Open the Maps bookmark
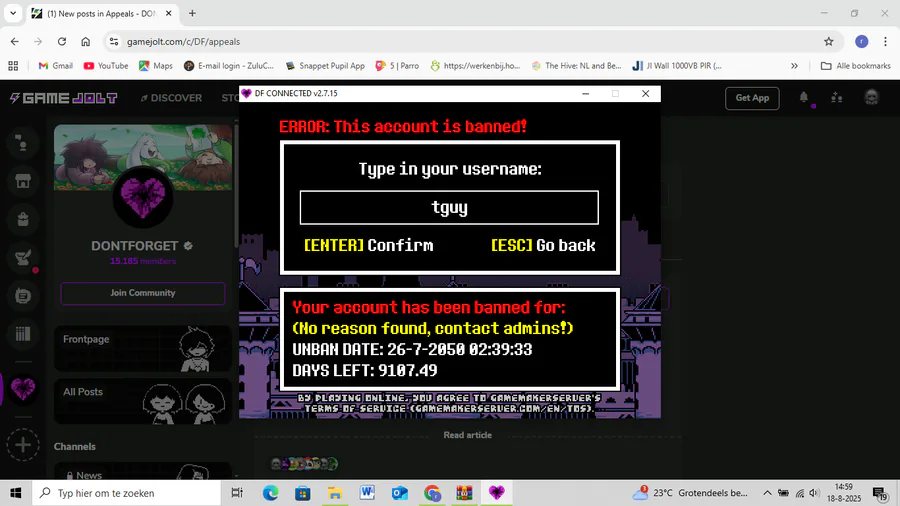Screen dimensions: 900x506 156,66
